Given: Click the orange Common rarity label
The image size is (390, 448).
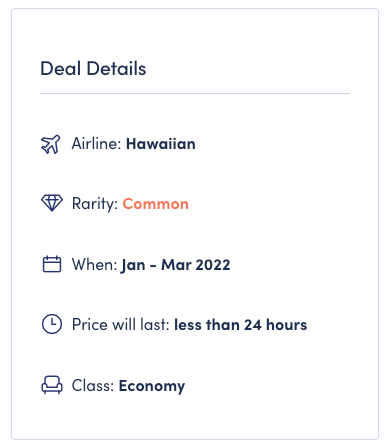Looking at the screenshot, I should point(155,204).
